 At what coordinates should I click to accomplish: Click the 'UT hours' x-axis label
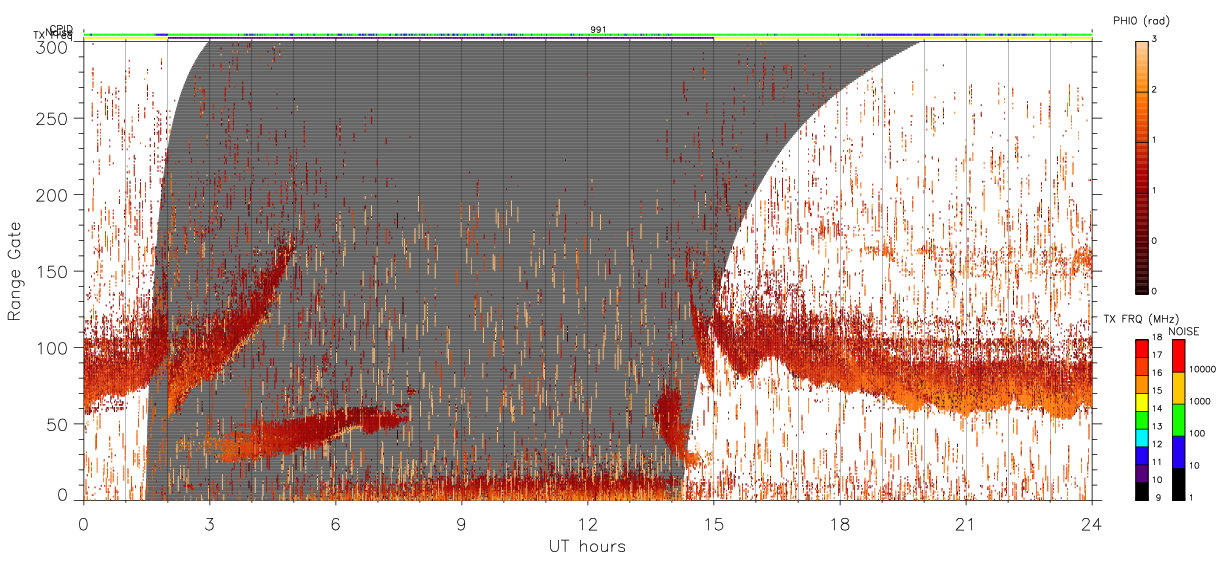[587, 546]
